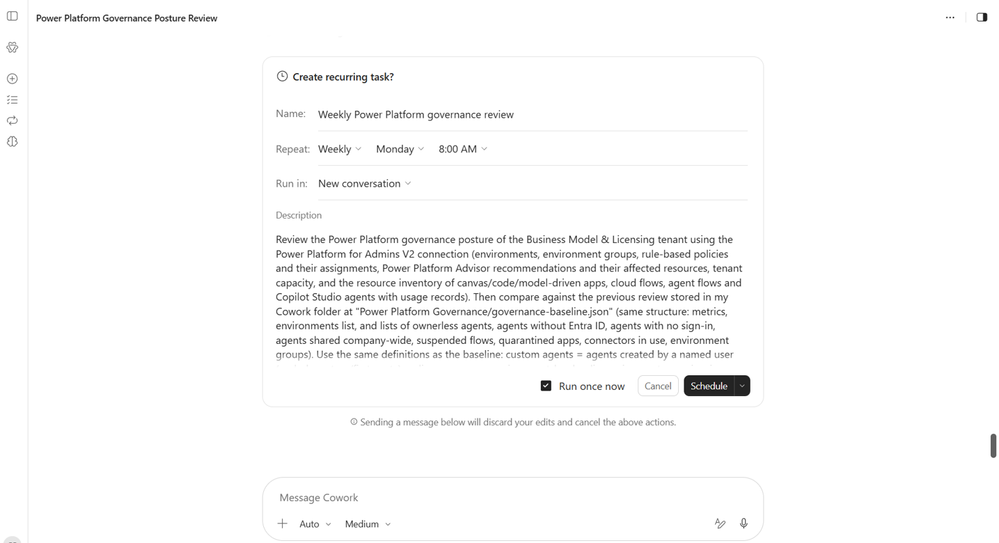Toggle the right side panel icon

[x=982, y=18]
